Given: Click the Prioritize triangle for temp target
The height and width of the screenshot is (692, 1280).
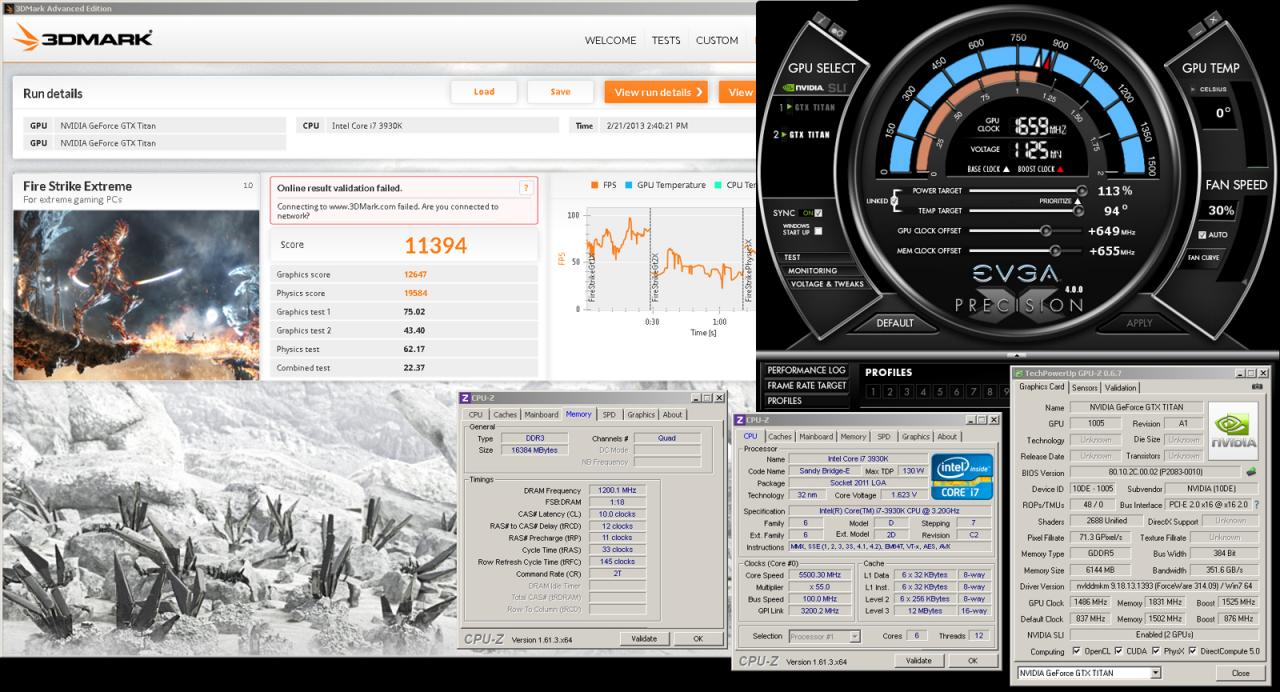Looking at the screenshot, I should (x=1077, y=201).
